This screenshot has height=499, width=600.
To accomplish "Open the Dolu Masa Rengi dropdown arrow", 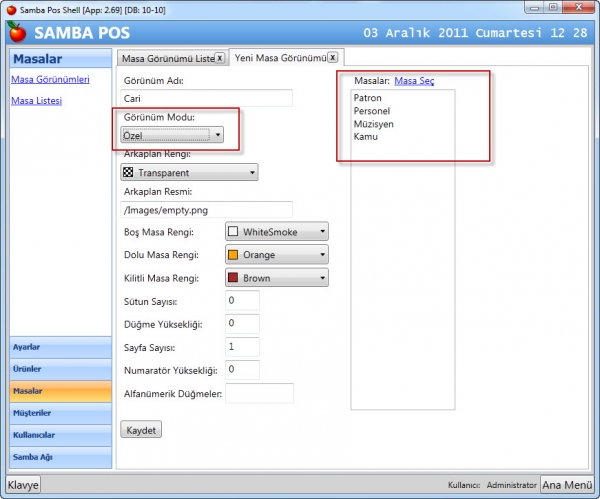I will 322,254.
